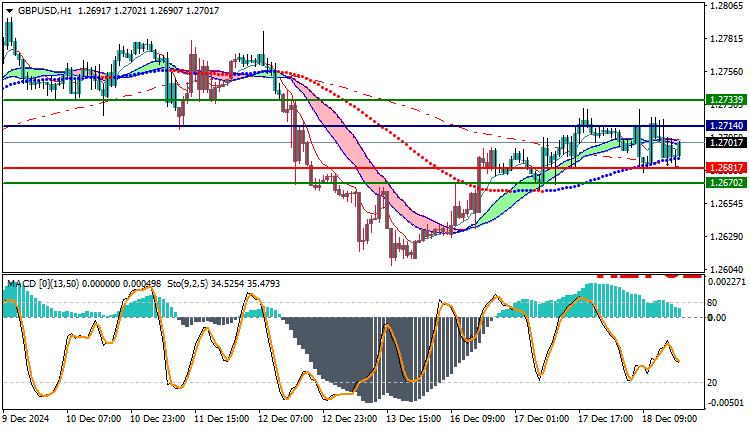Click the 18 Dec 09:00 time label
Screen dimensions: 750x430
tap(670, 419)
